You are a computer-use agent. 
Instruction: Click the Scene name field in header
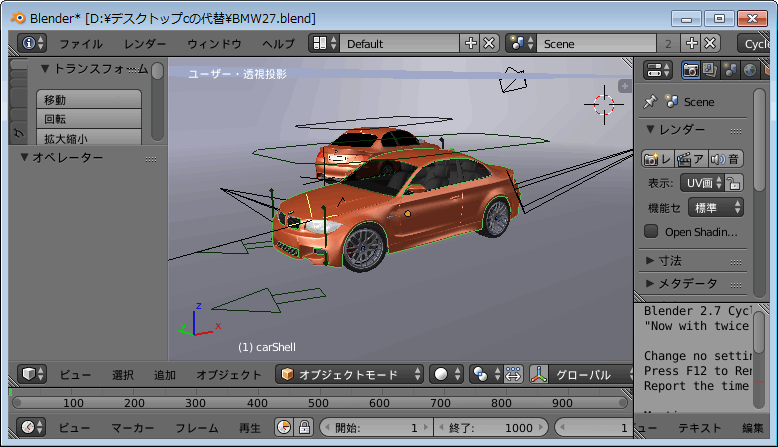[596, 43]
